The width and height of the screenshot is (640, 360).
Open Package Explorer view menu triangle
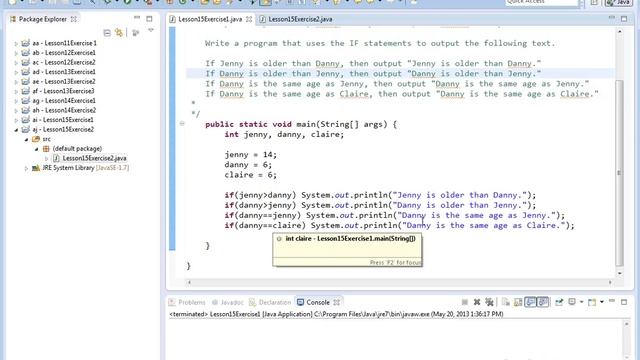click(151, 31)
